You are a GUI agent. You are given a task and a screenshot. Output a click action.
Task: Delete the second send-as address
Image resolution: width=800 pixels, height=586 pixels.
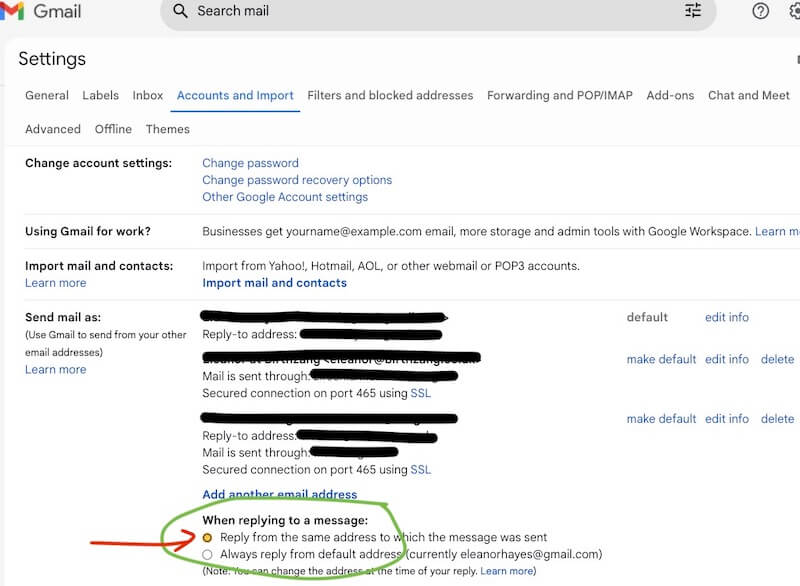coord(778,360)
